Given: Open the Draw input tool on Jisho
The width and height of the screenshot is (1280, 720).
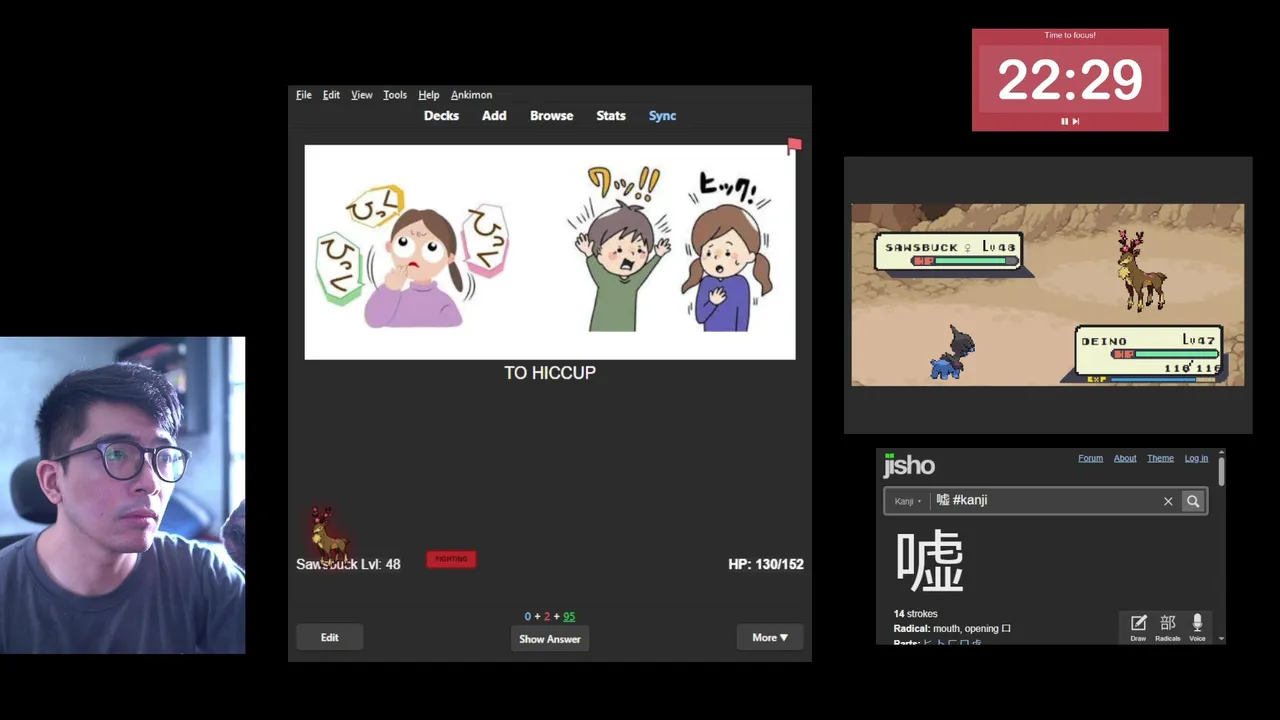Looking at the screenshot, I should click(1138, 628).
